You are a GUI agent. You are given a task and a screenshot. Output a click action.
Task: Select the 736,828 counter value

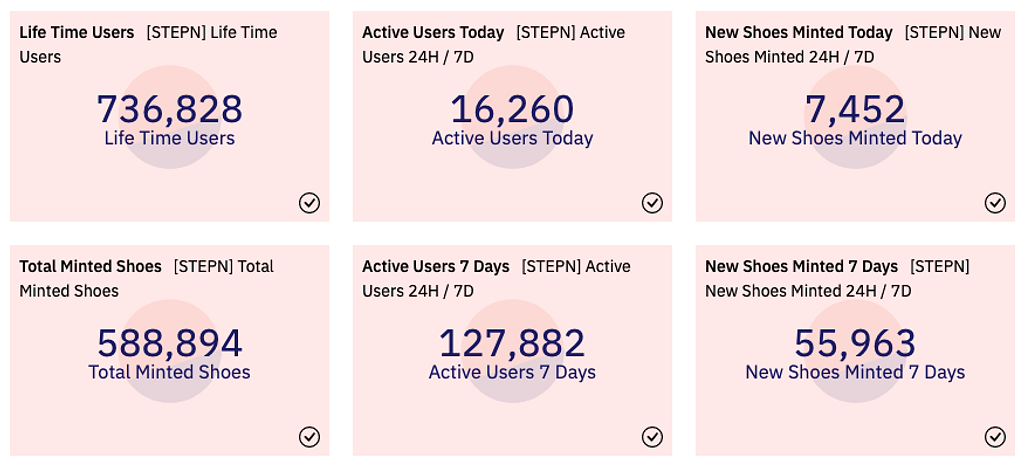click(x=169, y=109)
